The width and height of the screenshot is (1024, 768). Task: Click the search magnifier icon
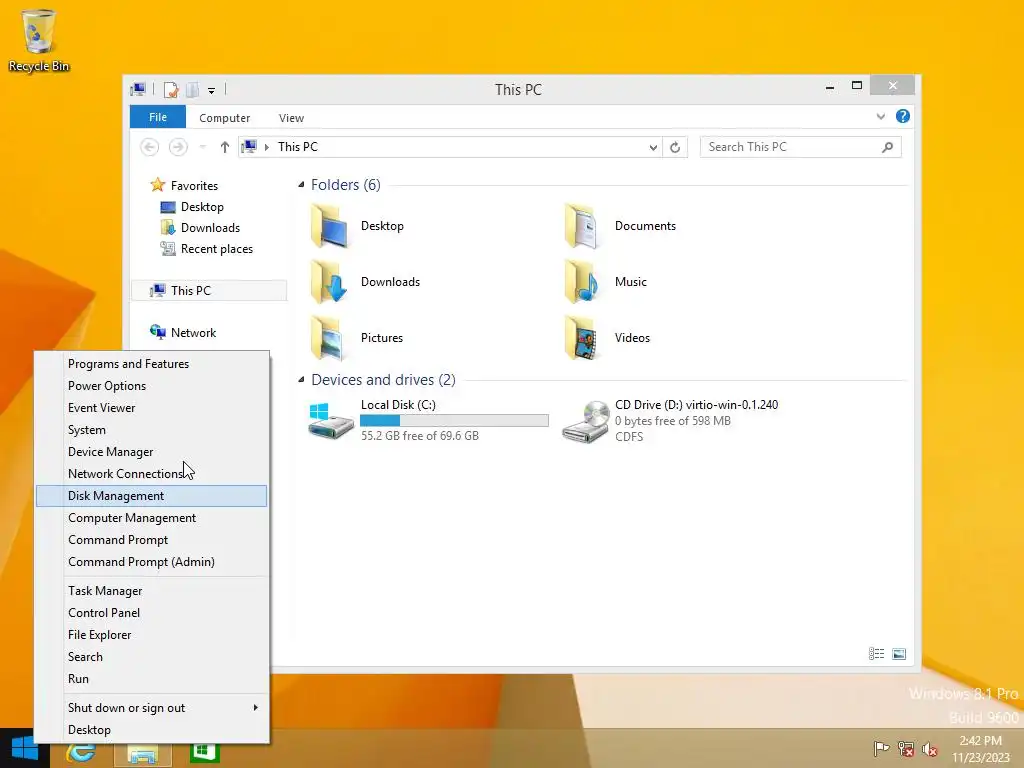(x=887, y=147)
